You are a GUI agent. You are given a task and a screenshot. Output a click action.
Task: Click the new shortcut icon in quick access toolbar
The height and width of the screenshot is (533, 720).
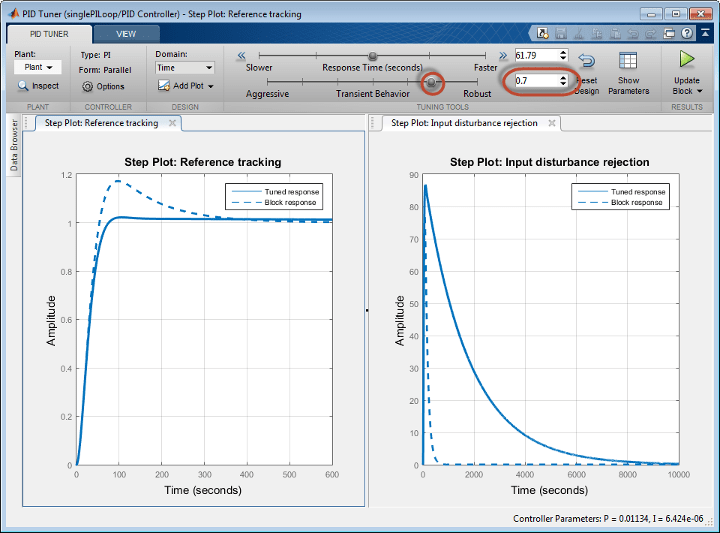[543, 33]
